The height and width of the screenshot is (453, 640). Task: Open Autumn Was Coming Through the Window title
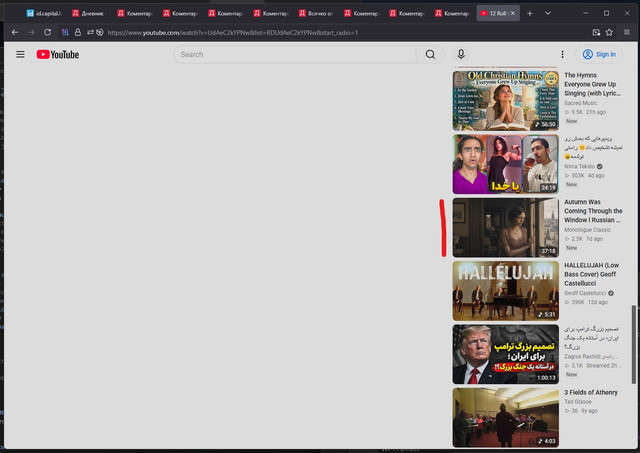[x=593, y=211]
